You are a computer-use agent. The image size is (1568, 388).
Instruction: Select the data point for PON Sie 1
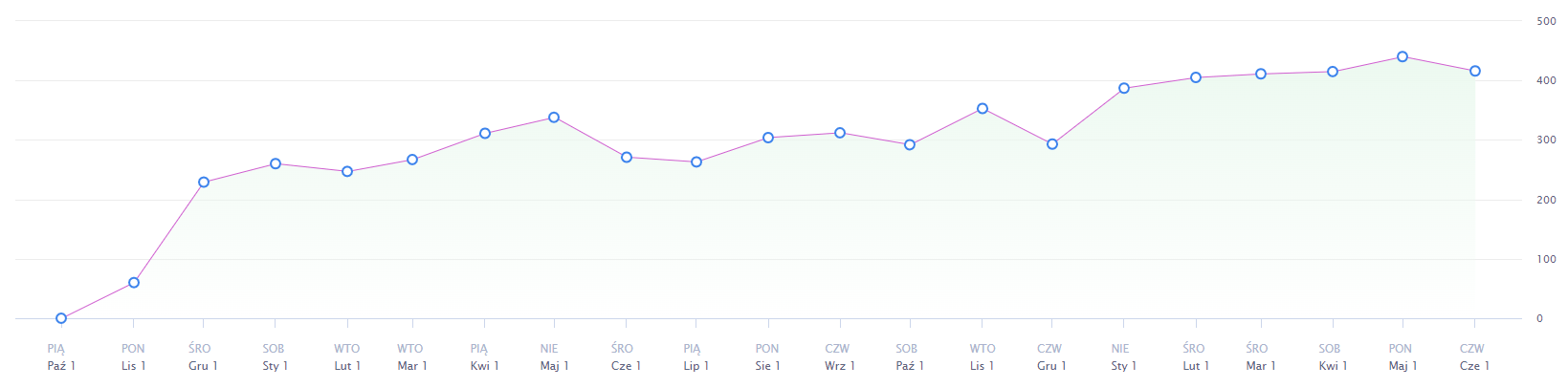click(768, 138)
